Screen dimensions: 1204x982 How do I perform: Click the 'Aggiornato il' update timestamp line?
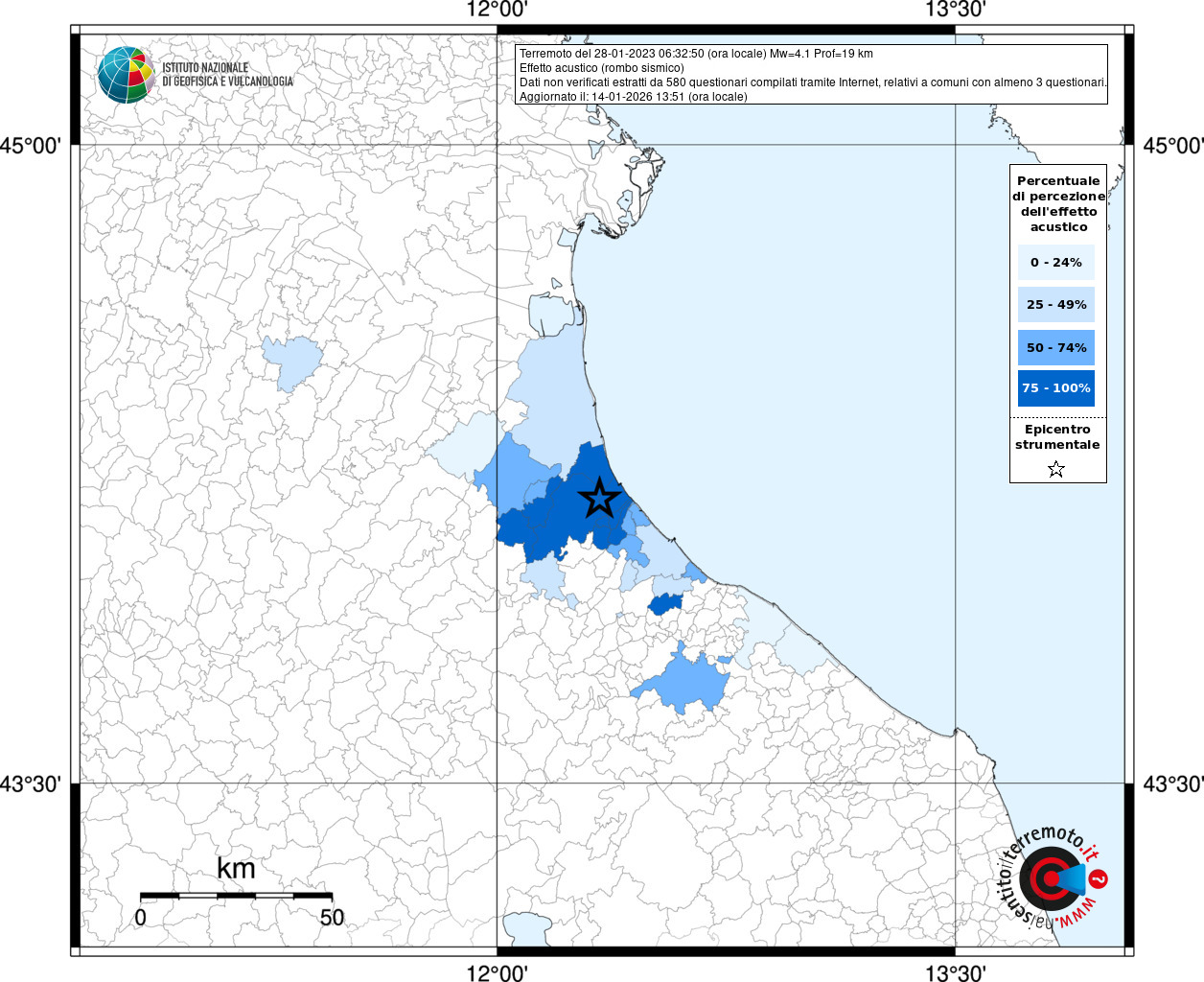(633, 97)
